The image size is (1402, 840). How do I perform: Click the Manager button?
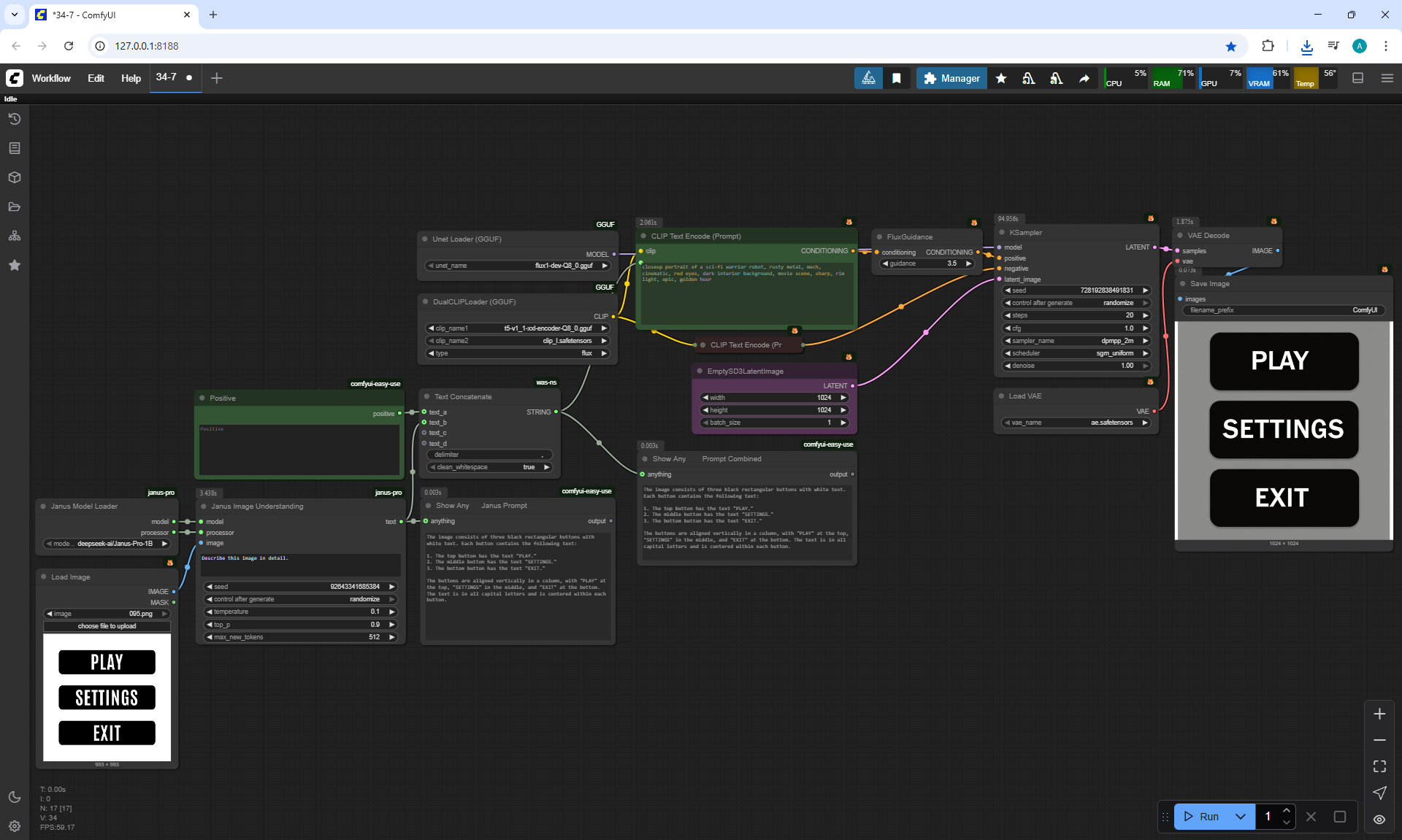951,78
